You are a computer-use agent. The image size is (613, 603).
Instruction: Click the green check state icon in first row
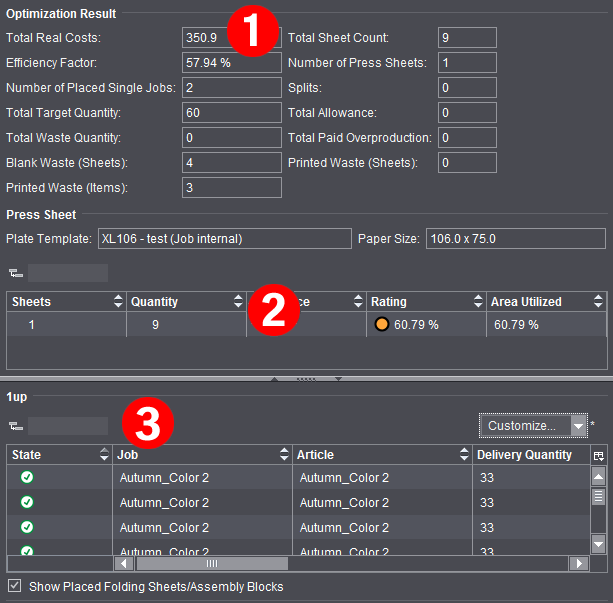tap(27, 478)
